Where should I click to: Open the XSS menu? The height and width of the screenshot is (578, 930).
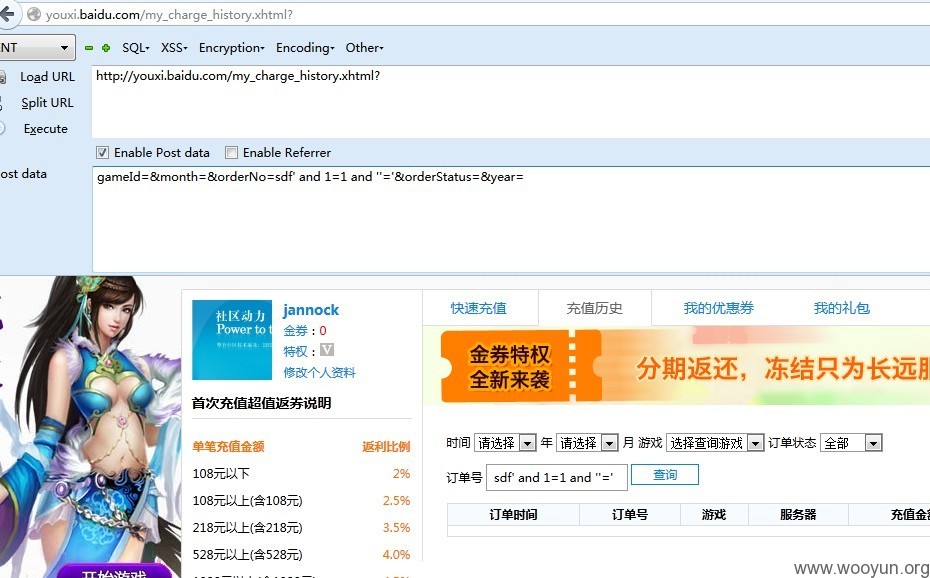[174, 47]
